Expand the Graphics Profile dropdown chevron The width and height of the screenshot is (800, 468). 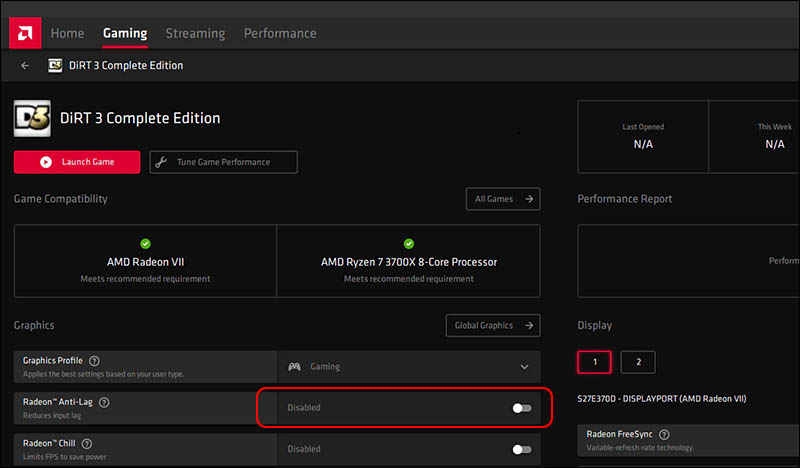[524, 367]
